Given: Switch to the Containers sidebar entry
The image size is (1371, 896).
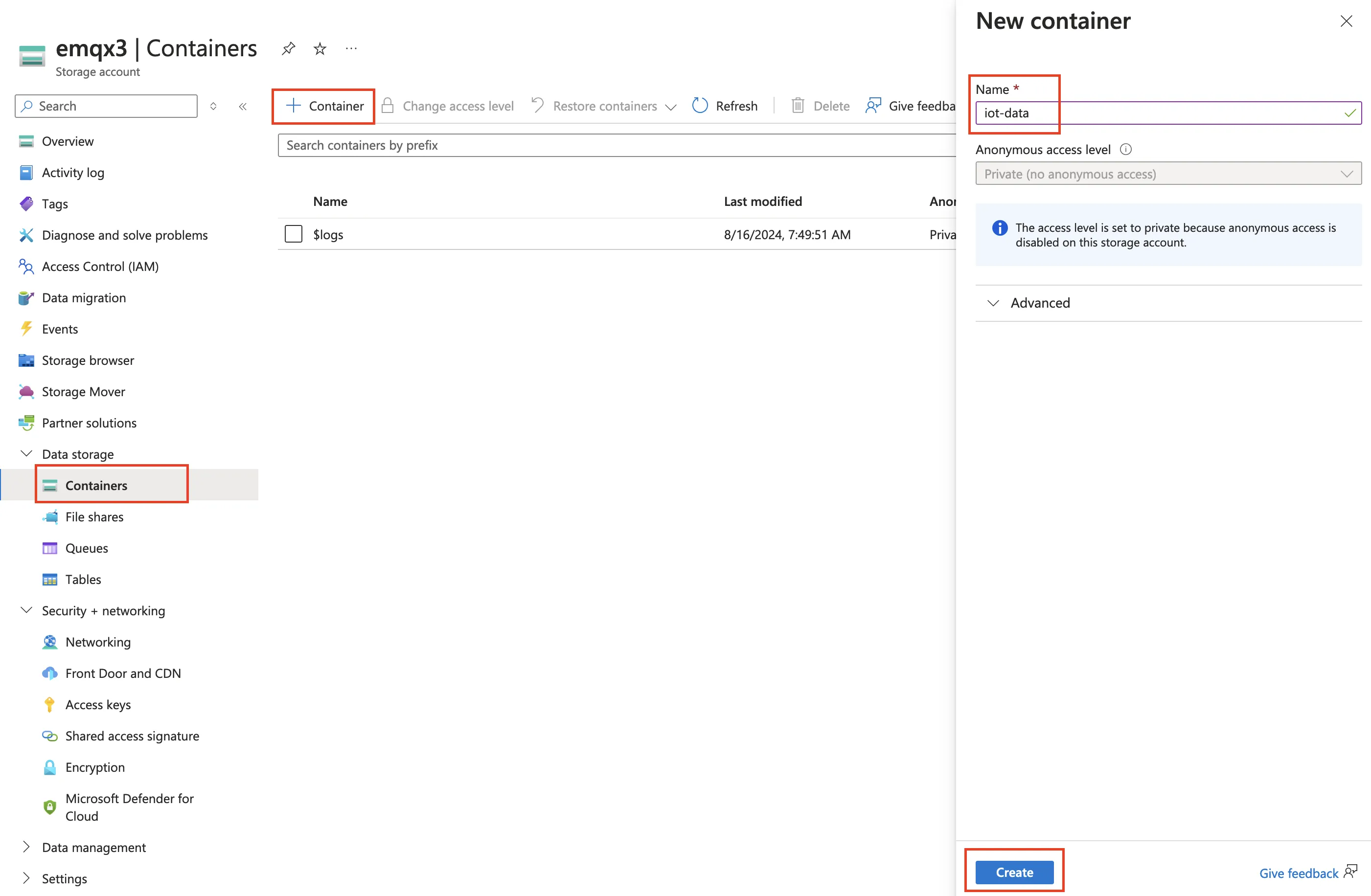Looking at the screenshot, I should [97, 485].
